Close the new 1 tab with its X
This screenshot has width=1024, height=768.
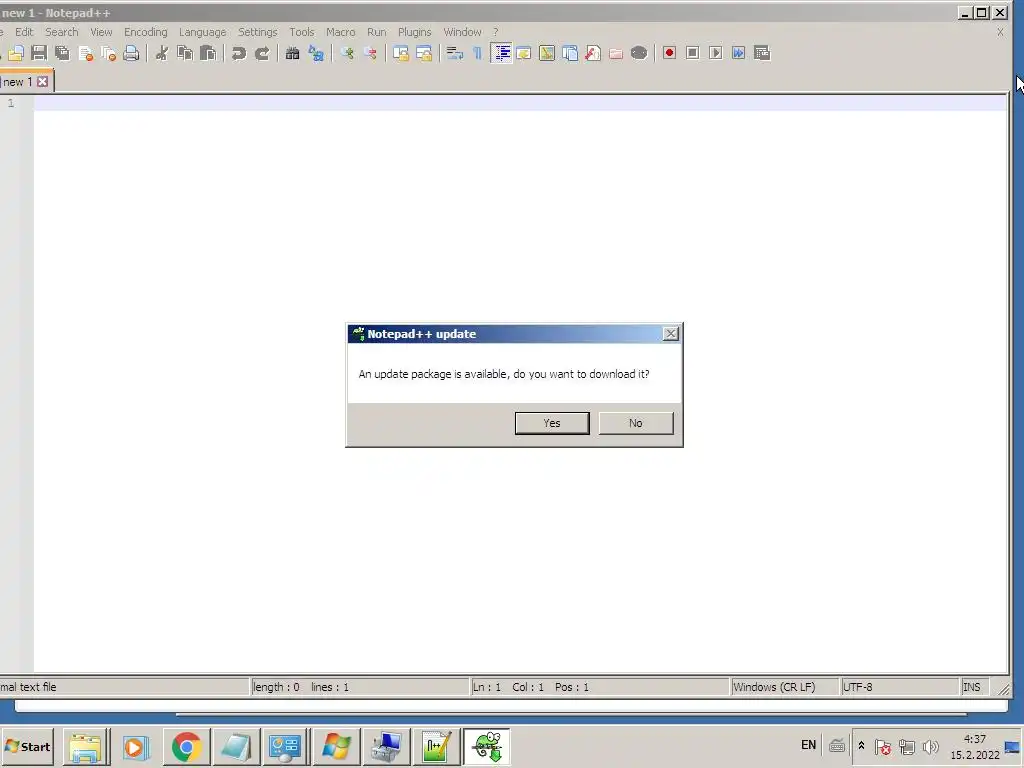tap(42, 82)
